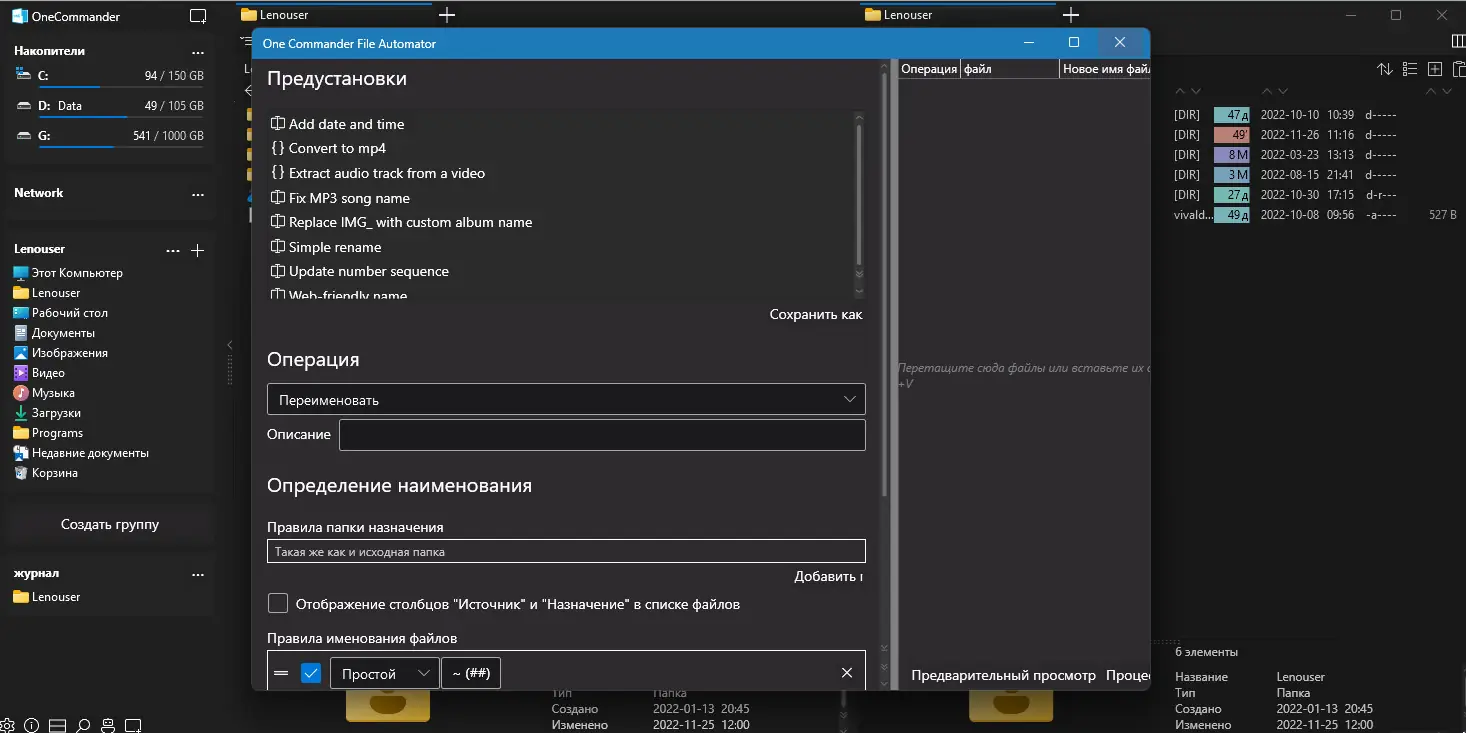Image resolution: width=1466 pixels, height=733 pixels.
Task: Click the info circle icon in bottom bar
Action: tap(32, 725)
